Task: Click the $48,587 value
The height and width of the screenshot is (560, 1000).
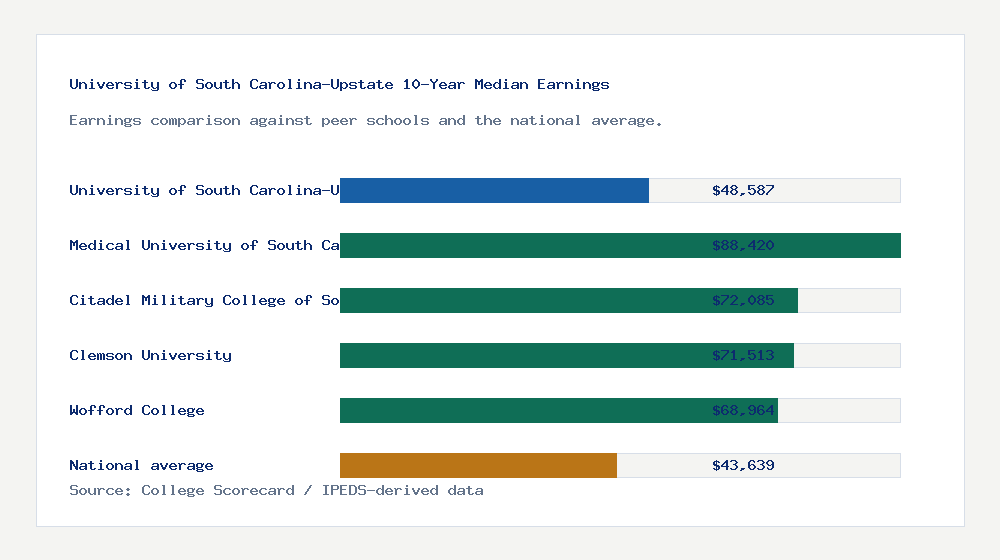Action: click(x=743, y=190)
